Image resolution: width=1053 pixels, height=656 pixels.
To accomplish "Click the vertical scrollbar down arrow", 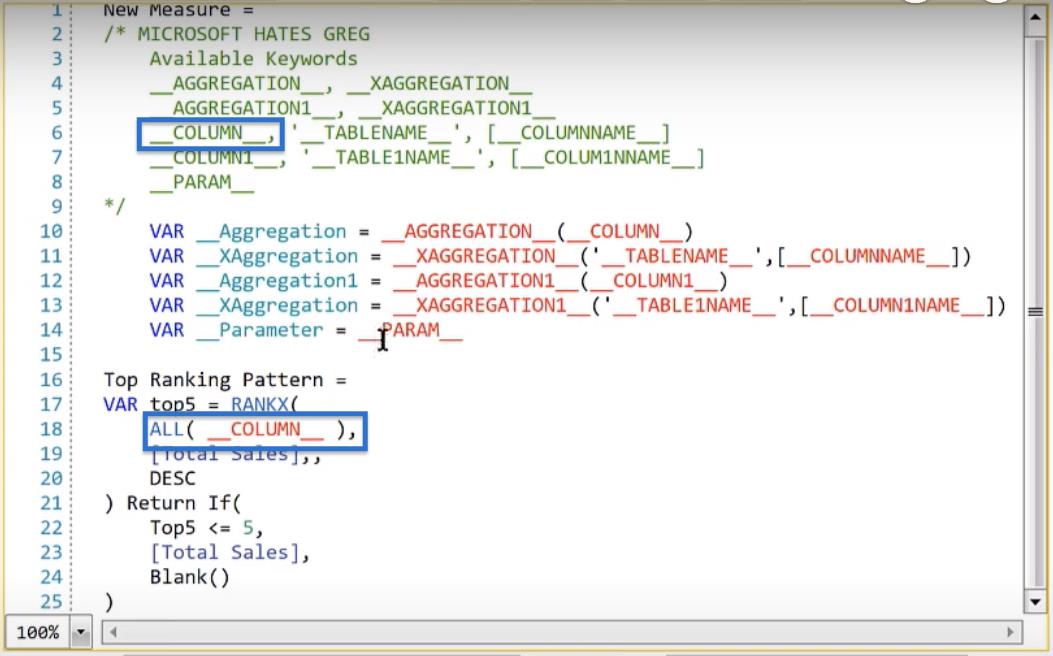I will [x=1035, y=601].
